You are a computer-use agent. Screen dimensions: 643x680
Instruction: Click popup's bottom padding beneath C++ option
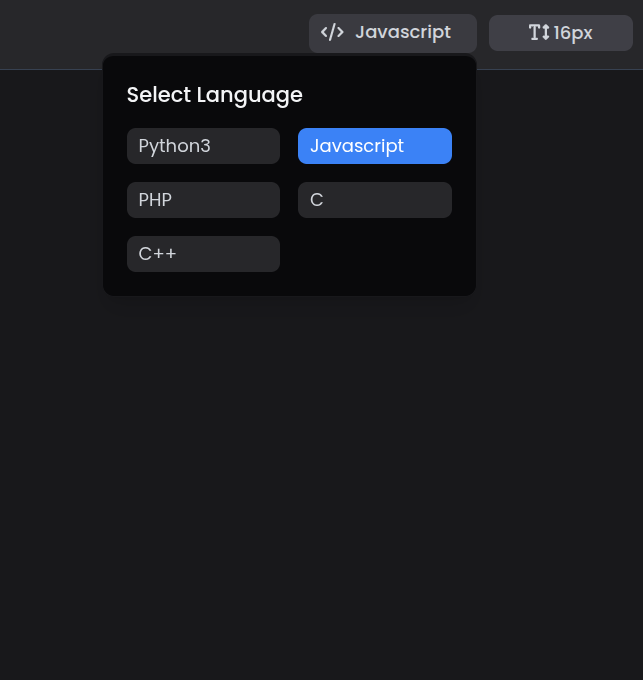[x=203, y=284]
